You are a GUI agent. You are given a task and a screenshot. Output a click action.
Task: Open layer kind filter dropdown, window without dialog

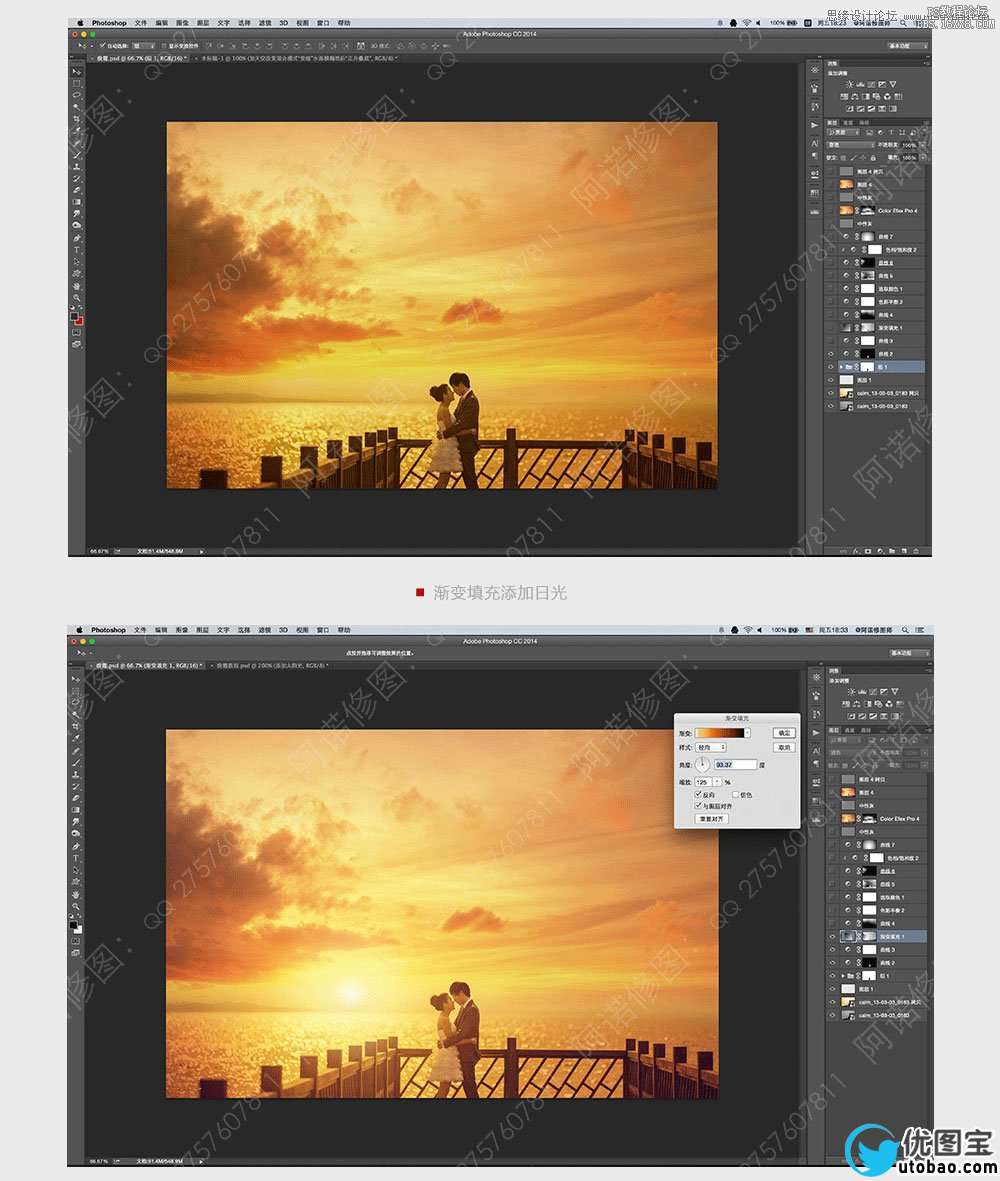[x=843, y=133]
